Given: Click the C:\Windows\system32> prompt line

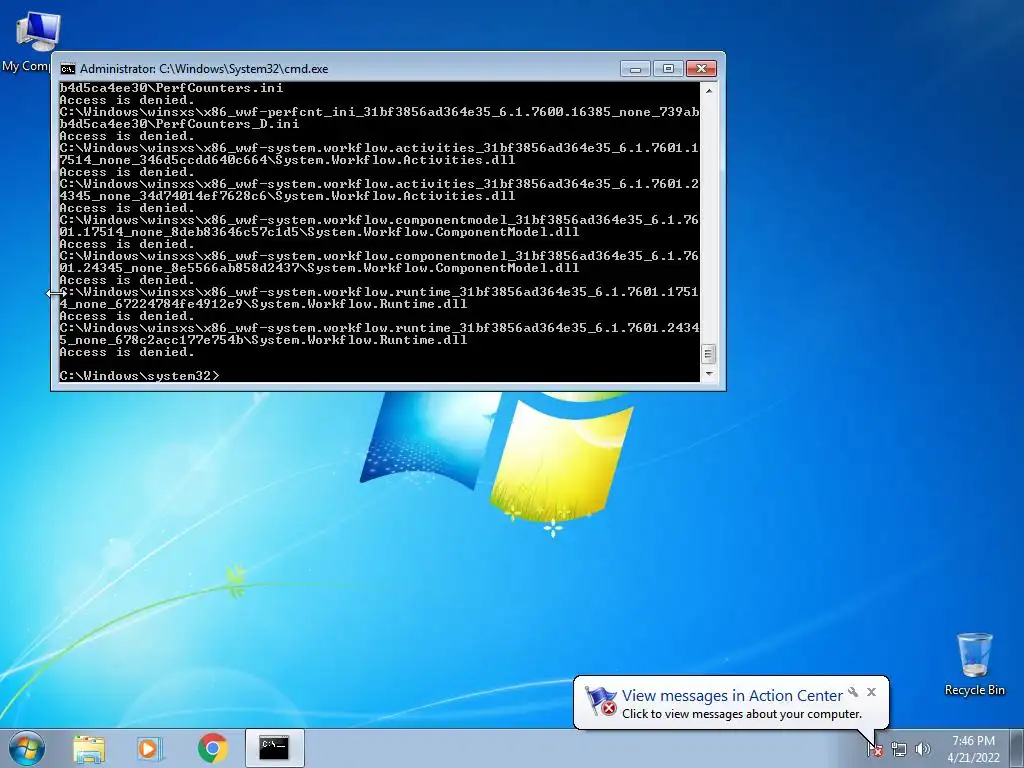Looking at the screenshot, I should coord(140,376).
